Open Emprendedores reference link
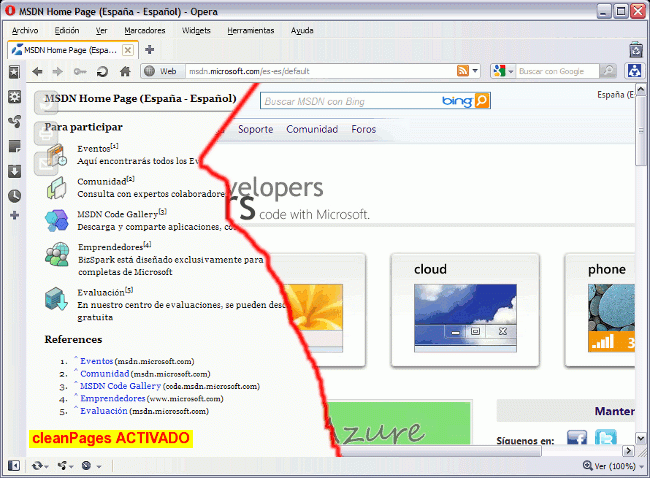Viewport: 650px width, 478px height. [113, 398]
